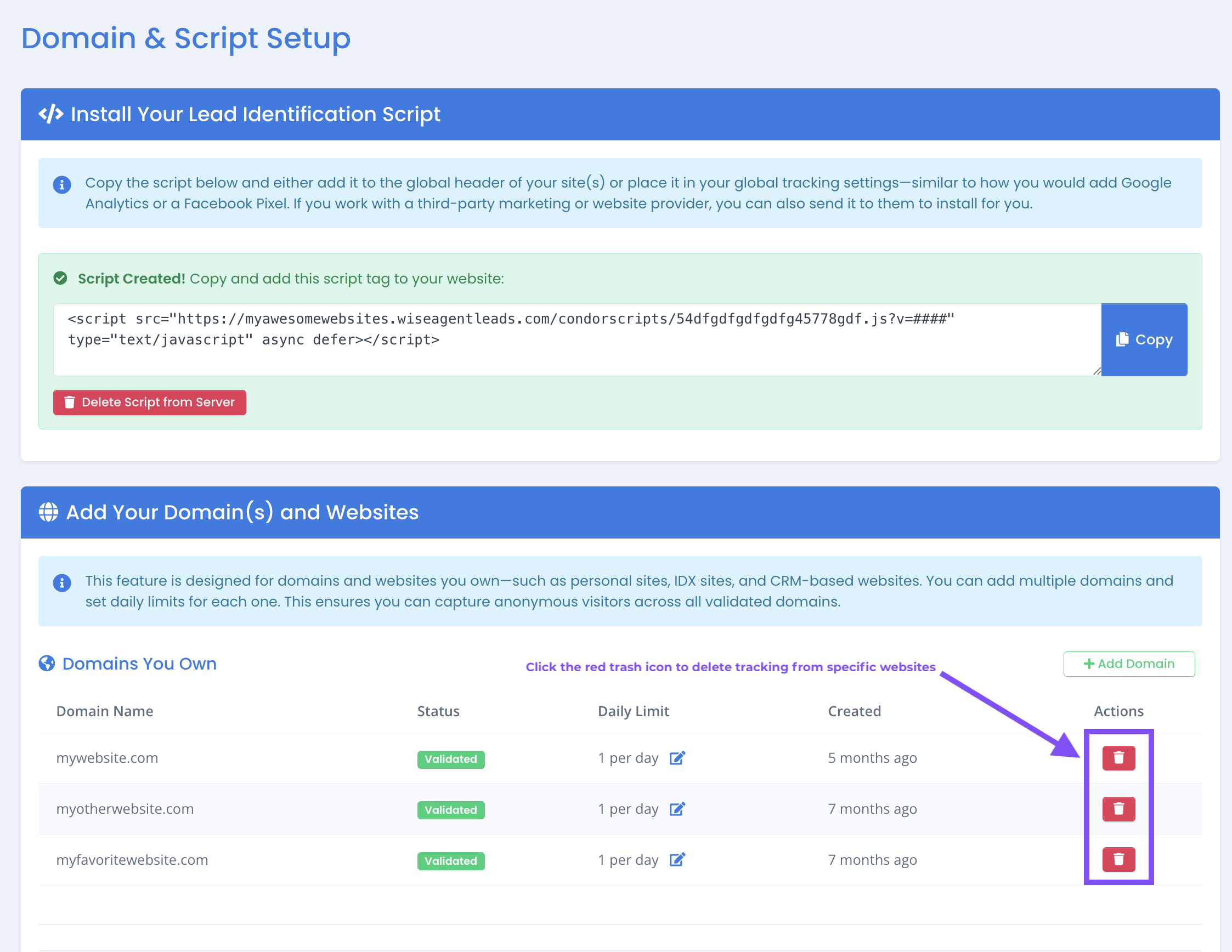This screenshot has width=1232, height=952.
Task: Click the Actions column header
Action: click(x=1118, y=711)
